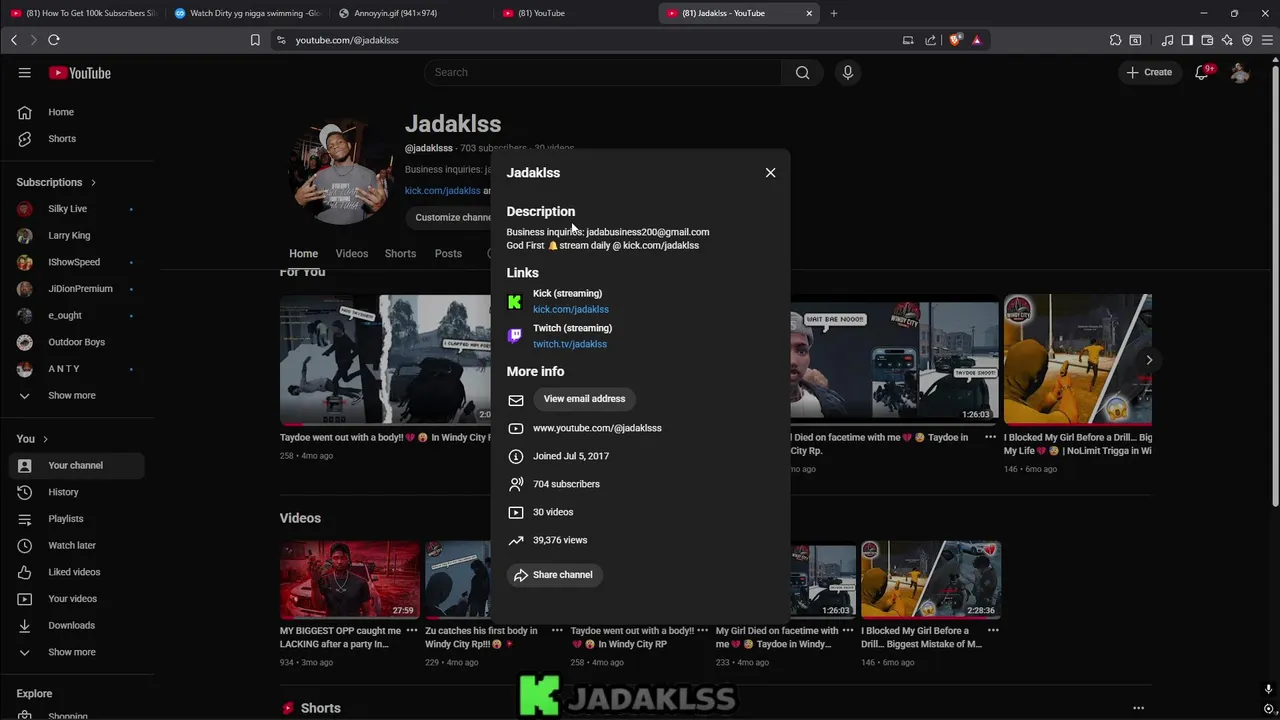Screen dimensions: 1280x720
Task: Open Shorts in the sidebar
Action: point(77,139)
